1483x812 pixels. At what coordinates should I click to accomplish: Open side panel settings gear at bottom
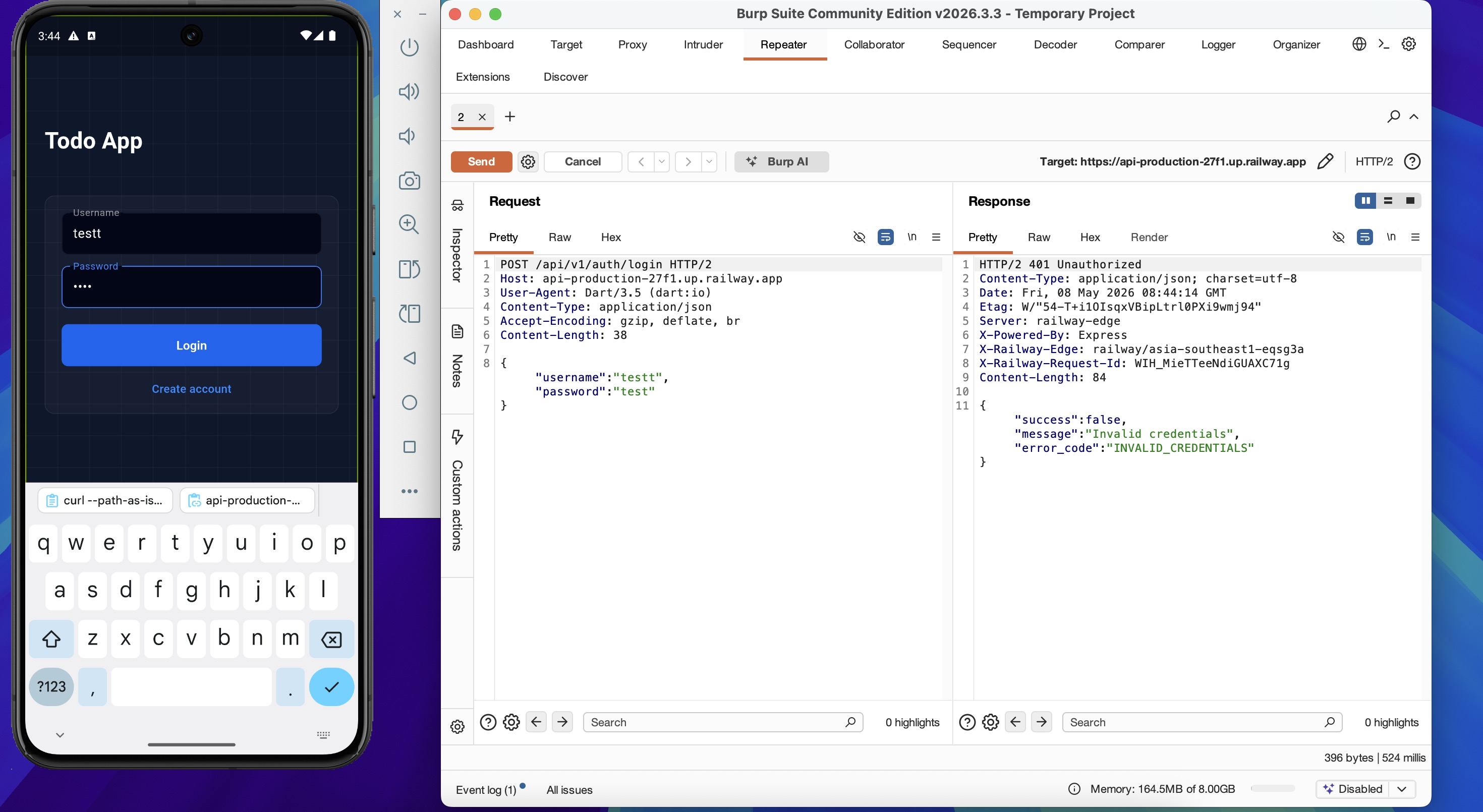coord(457,727)
